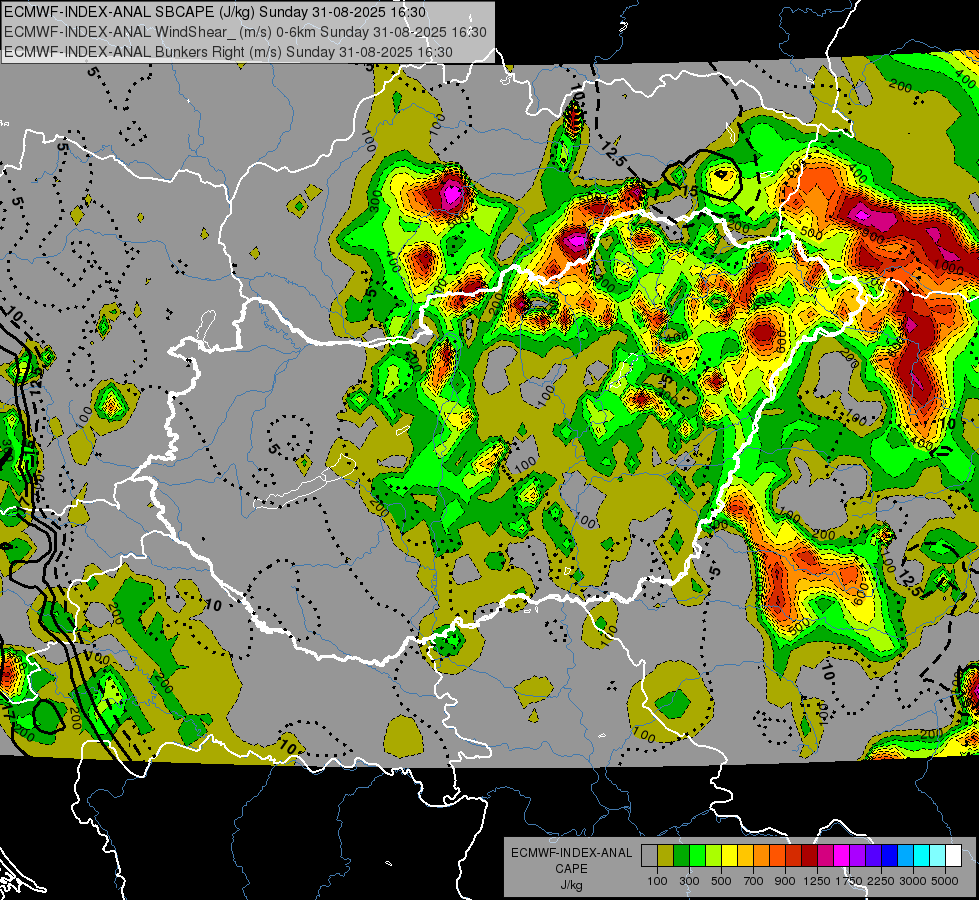This screenshot has width=979, height=900.
Task: Click the legend value 500
Action: [721, 881]
